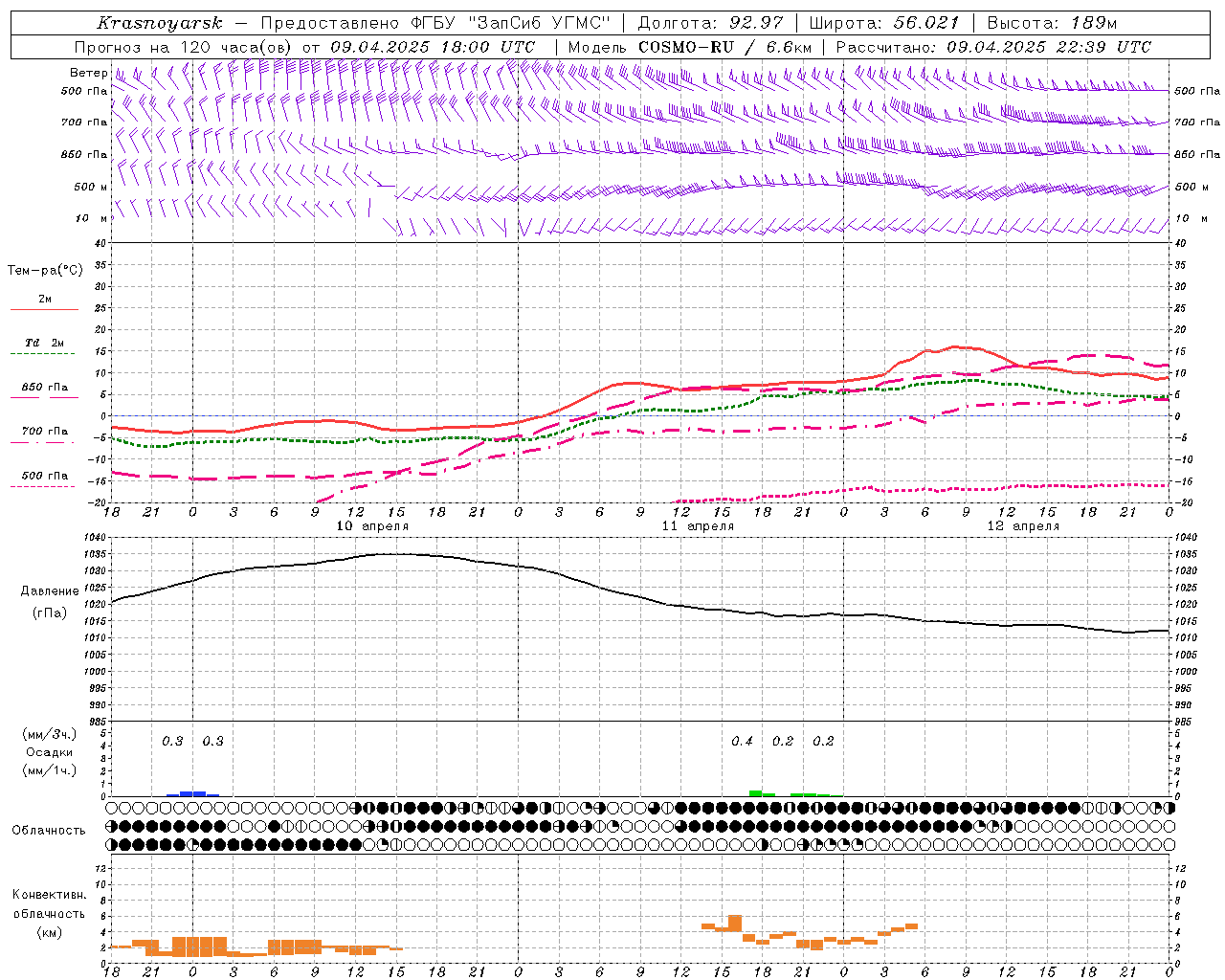Click the Krasnoyarsk station title
Screen dimensions: 1225x980
159,23
